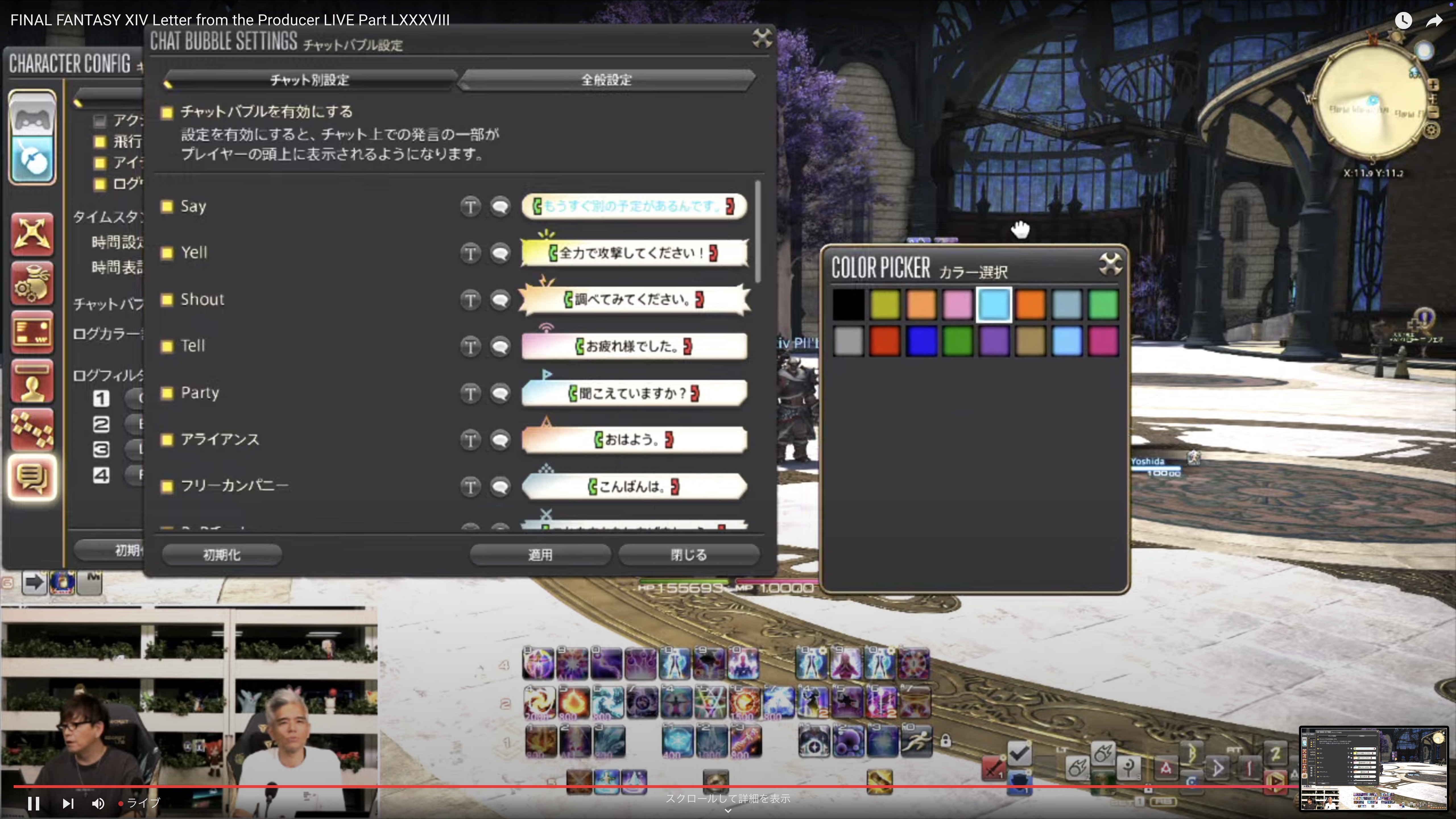Open text color option for アライアンス

pos(470,440)
